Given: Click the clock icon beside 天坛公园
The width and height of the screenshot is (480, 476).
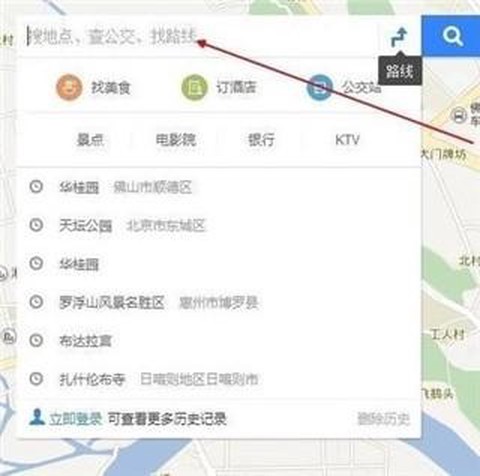Looking at the screenshot, I should pos(36,225).
